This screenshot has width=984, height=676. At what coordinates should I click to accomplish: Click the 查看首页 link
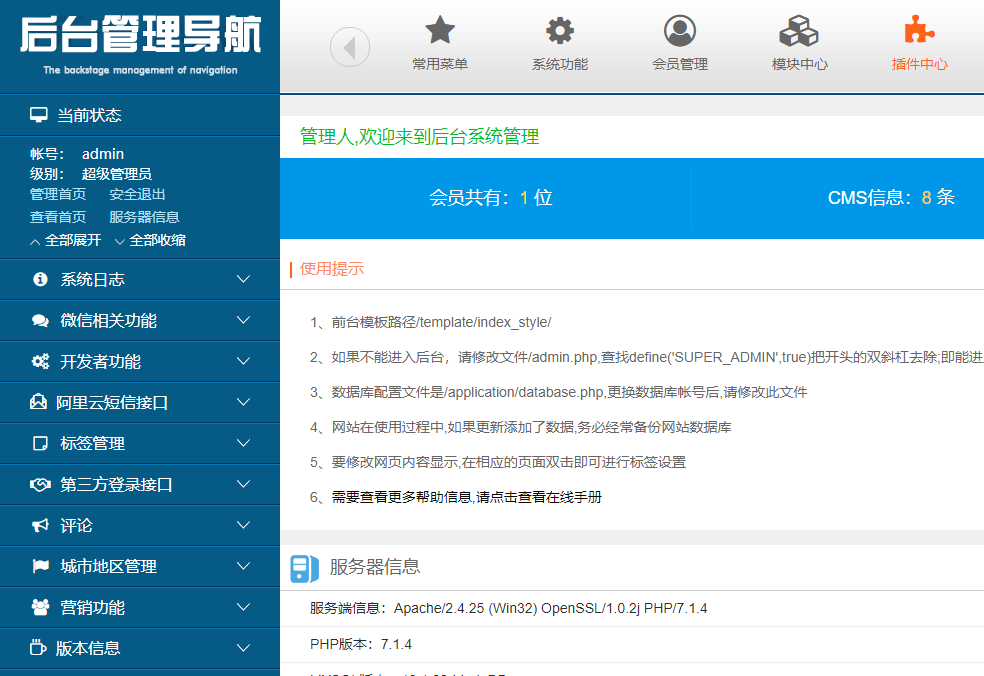click(x=58, y=217)
